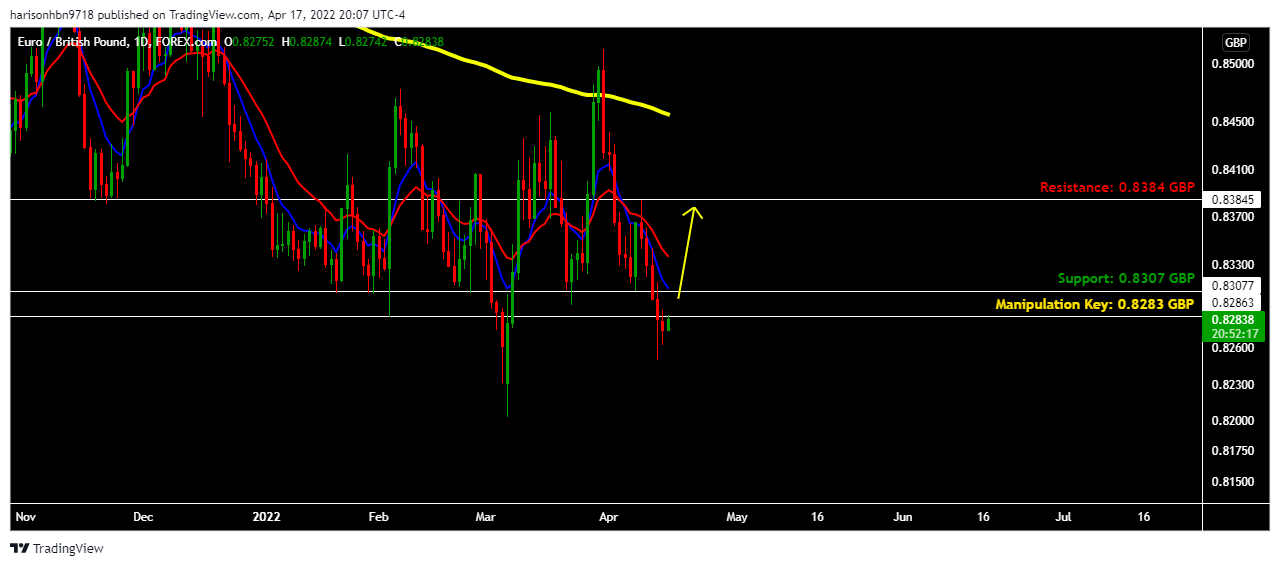Click the 0.82300 price axis label
Screen dimensions: 1280x566
(x=1232, y=384)
